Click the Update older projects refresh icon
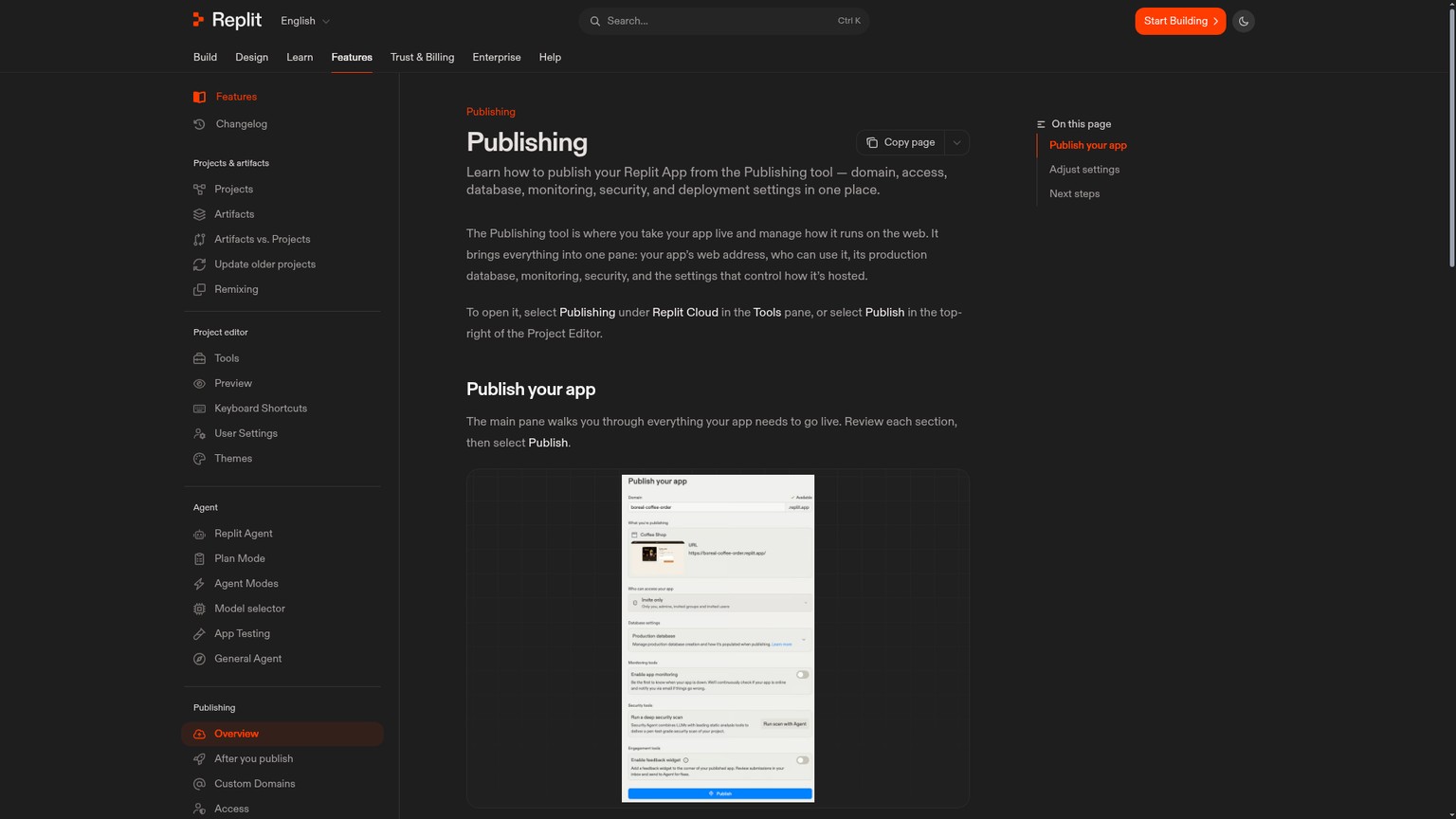 [x=199, y=264]
